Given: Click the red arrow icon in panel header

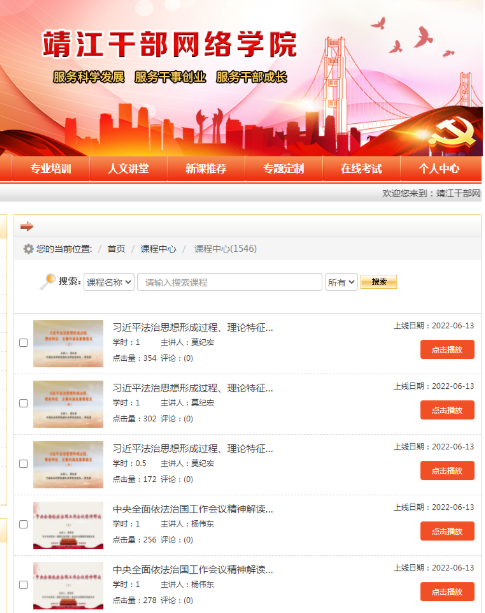Looking at the screenshot, I should (27, 226).
